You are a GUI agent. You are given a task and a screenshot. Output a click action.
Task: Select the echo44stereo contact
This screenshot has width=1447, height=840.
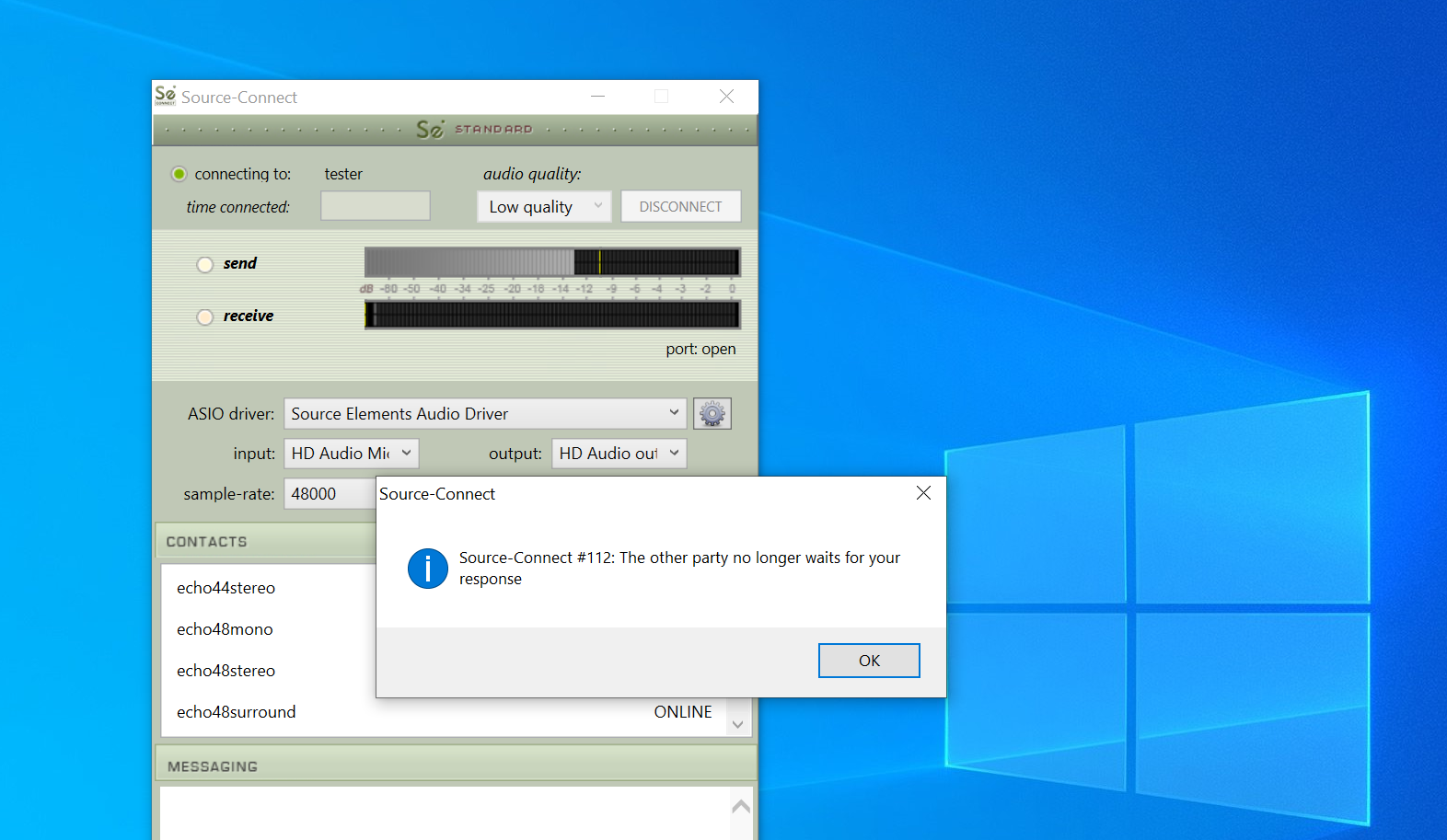[226, 588]
